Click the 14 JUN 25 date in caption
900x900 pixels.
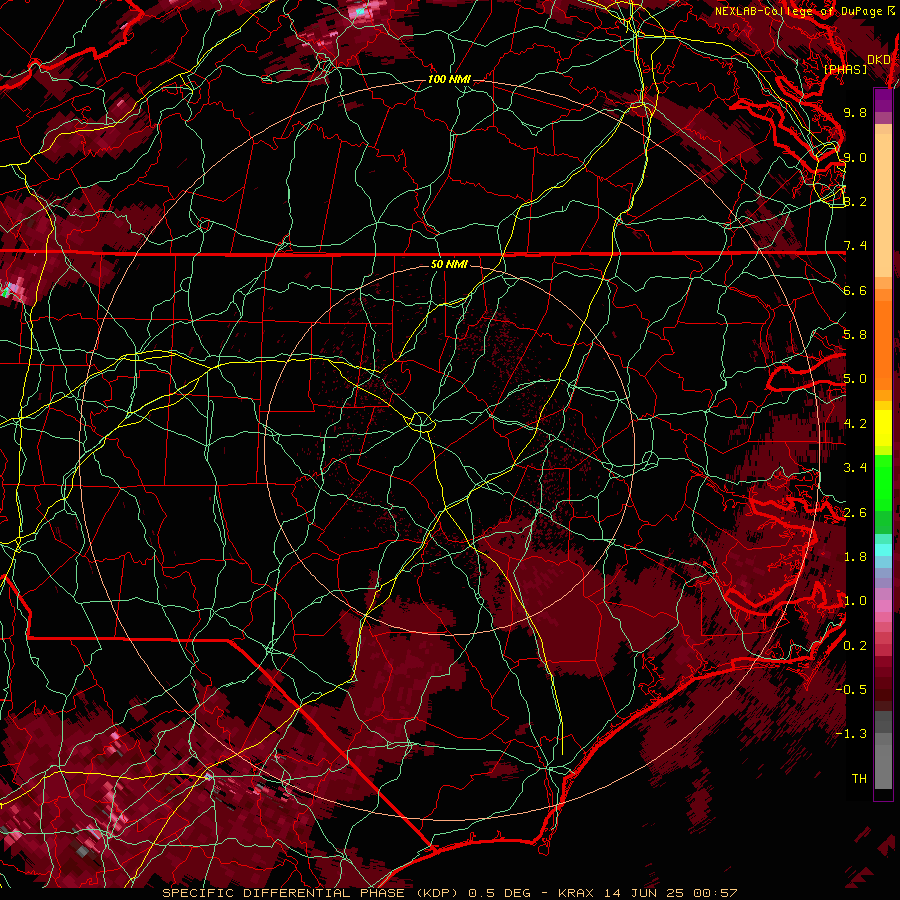645,893
